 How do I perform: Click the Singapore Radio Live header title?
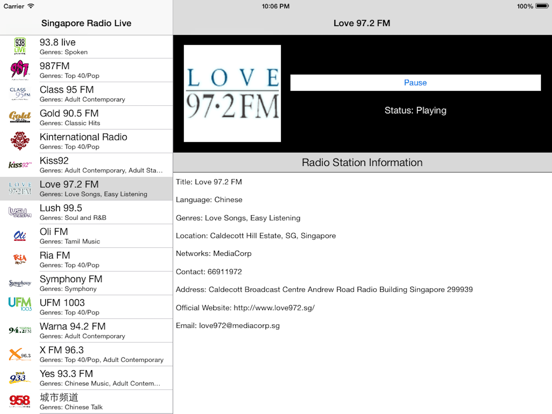(x=86, y=23)
